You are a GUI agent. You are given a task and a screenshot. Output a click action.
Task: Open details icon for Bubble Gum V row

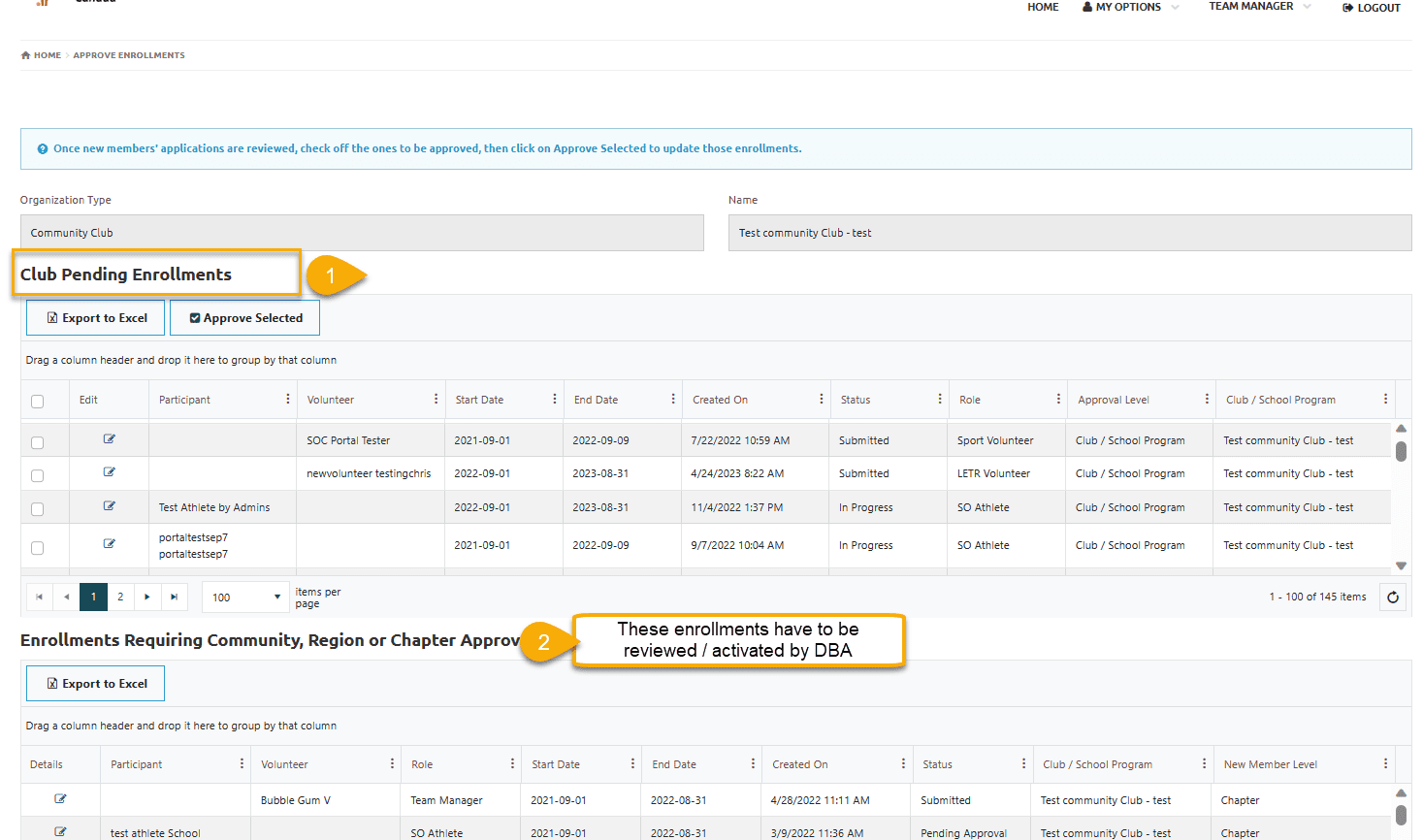60,799
